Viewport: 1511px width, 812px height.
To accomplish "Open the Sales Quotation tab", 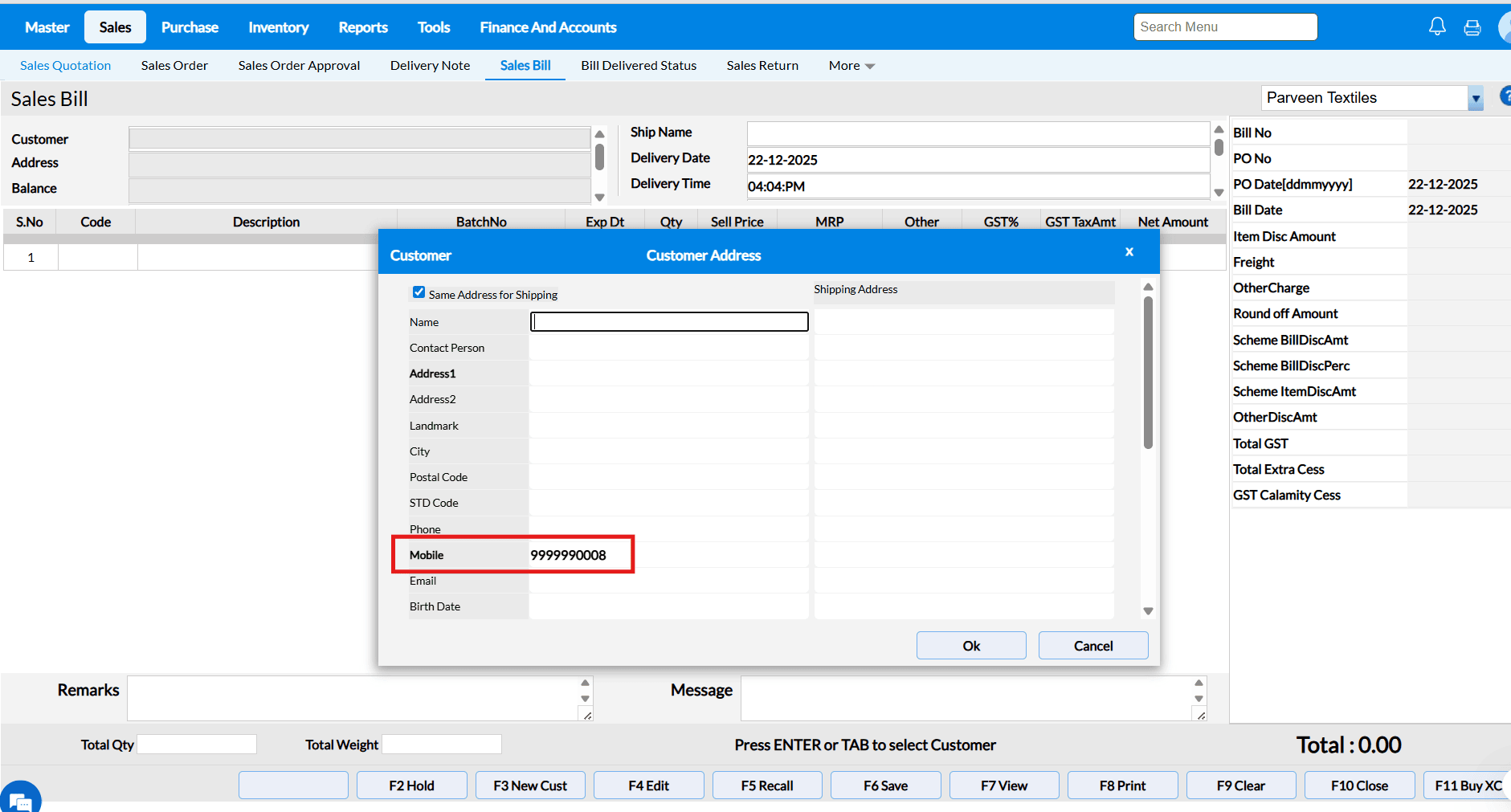I will (x=65, y=66).
